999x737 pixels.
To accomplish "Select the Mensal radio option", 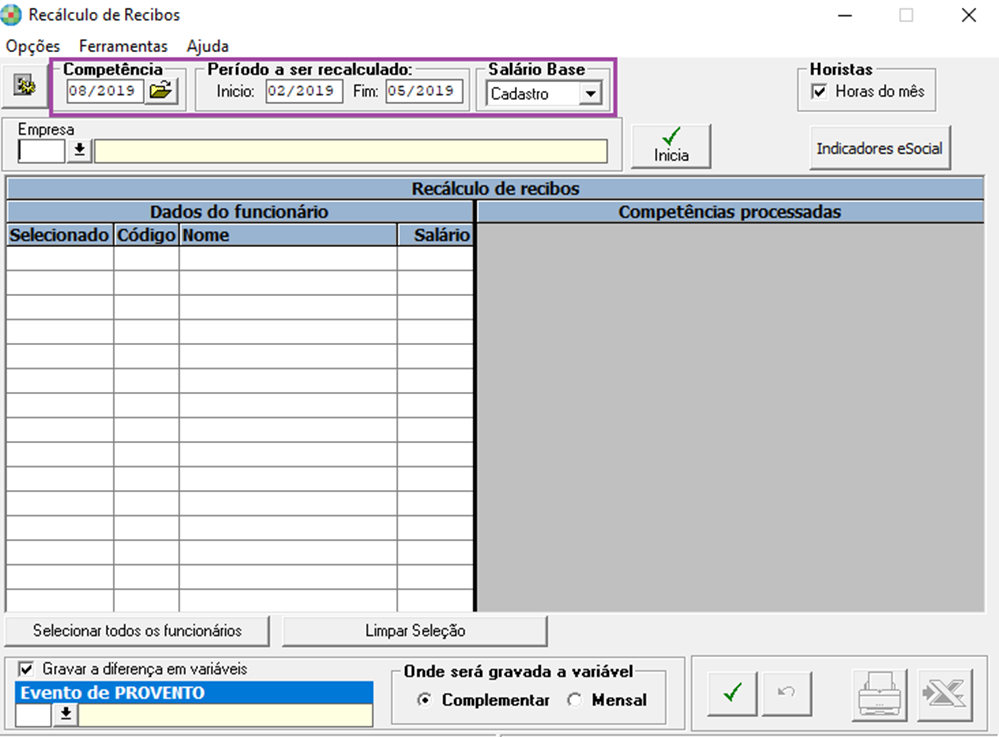I will [575, 700].
